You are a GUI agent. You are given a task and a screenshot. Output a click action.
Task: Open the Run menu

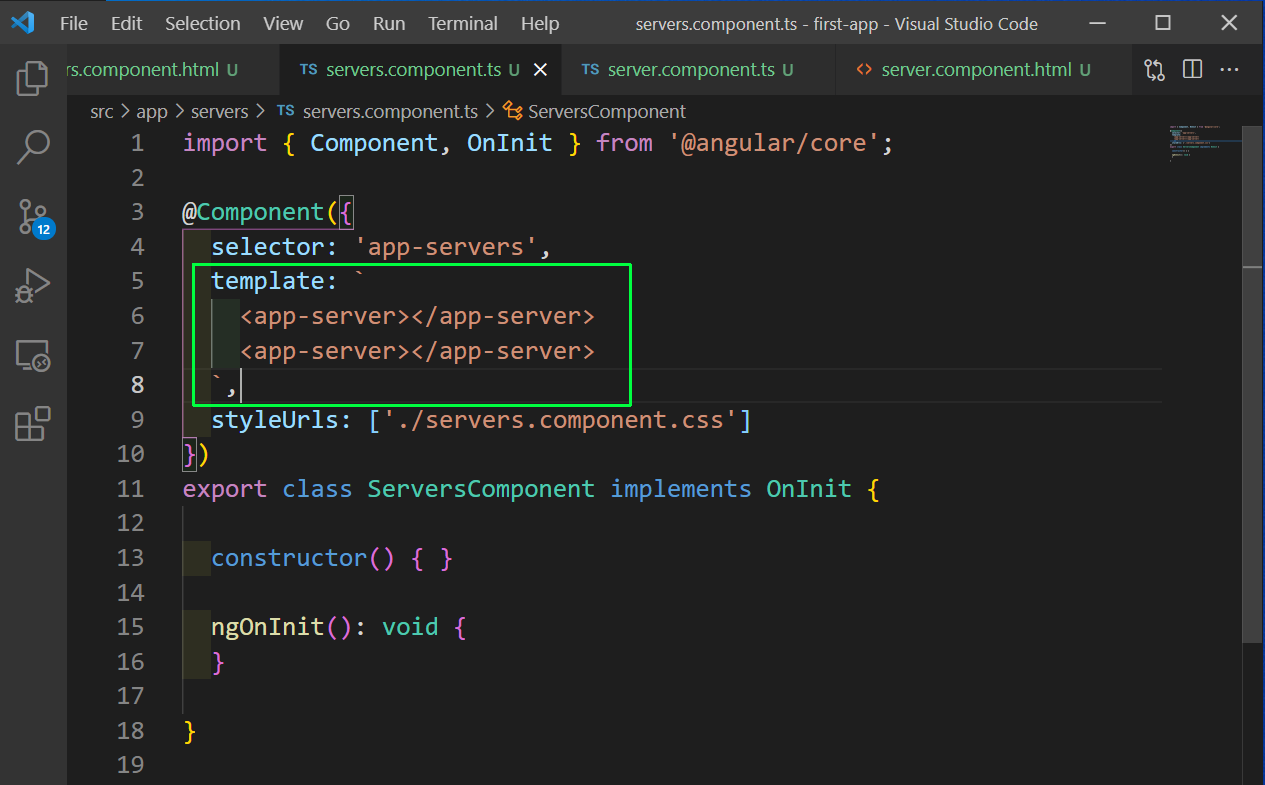pyautogui.click(x=389, y=23)
